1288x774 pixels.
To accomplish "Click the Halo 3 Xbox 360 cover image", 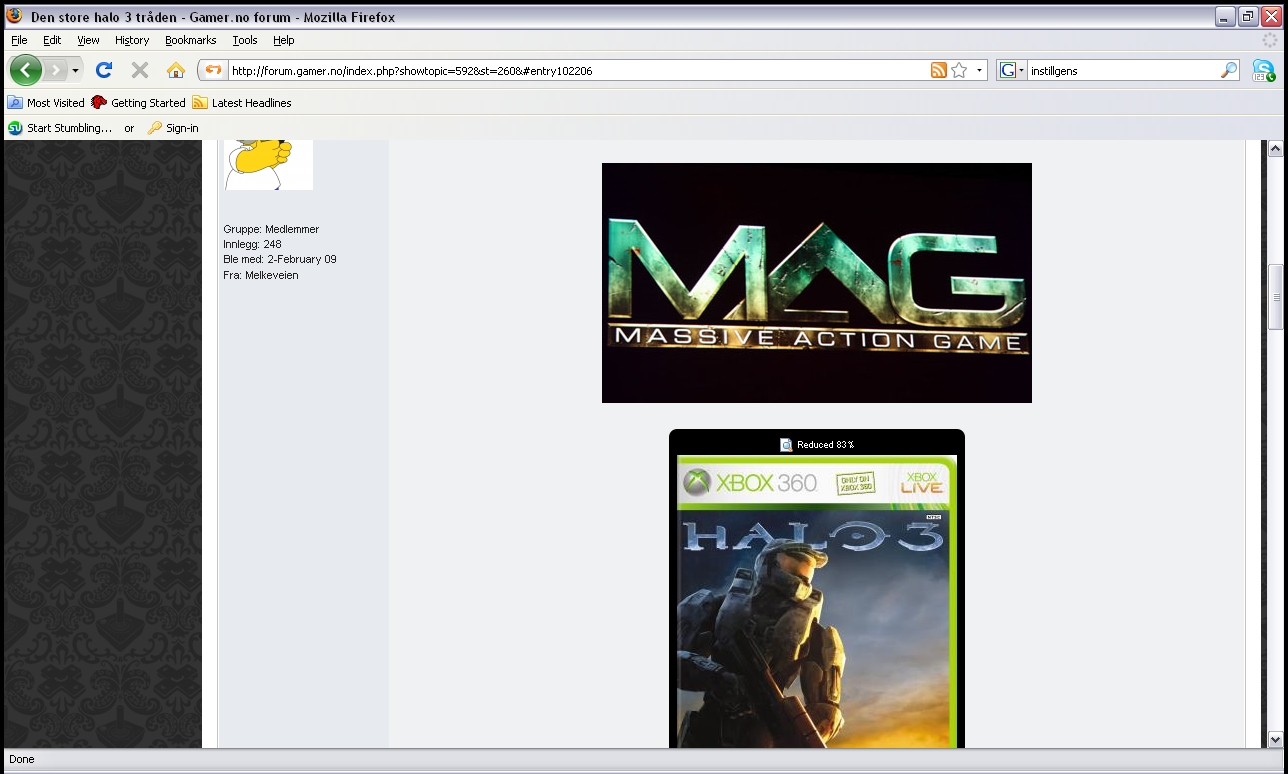I will point(817,602).
